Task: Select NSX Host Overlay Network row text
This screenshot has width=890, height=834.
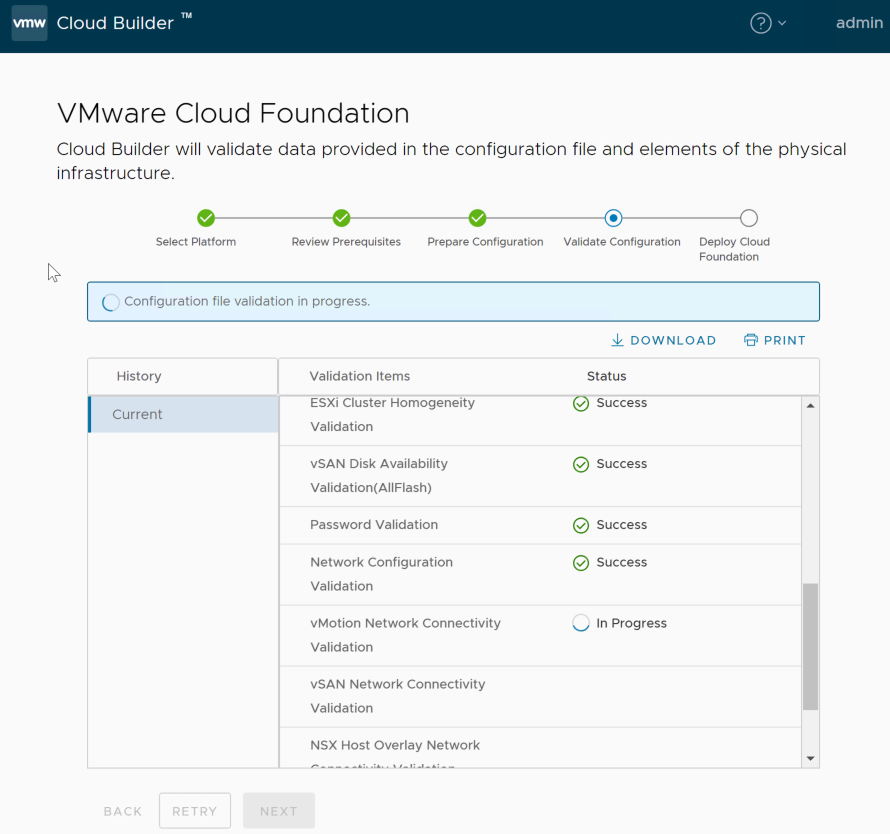Action: (395, 745)
